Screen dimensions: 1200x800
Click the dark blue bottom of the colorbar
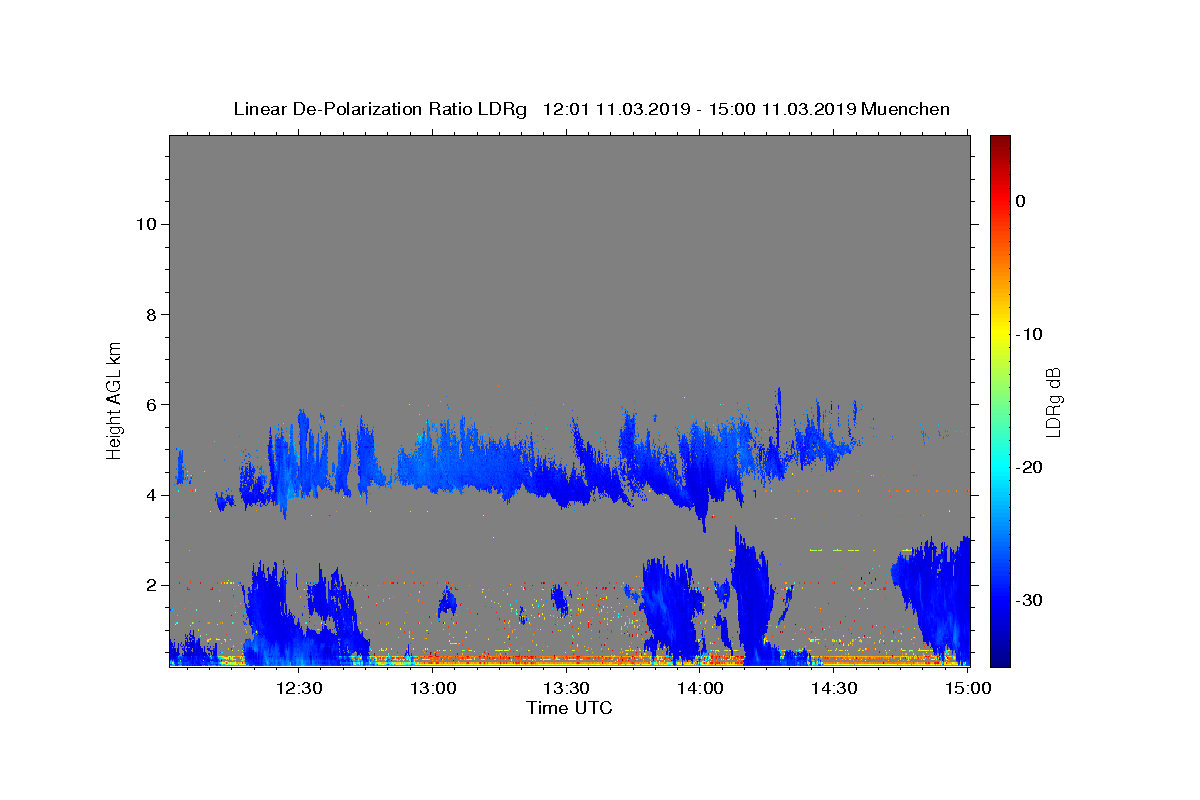coord(1000,655)
